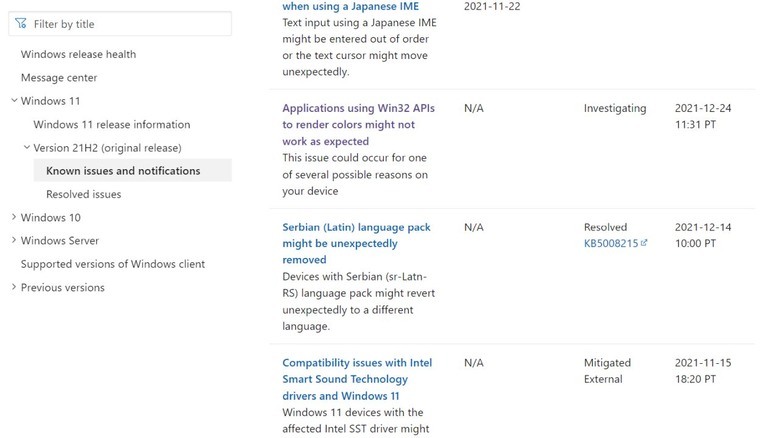Open the Japanese IME issue link
Viewport: 780px width, 438px height.
[x=351, y=6]
